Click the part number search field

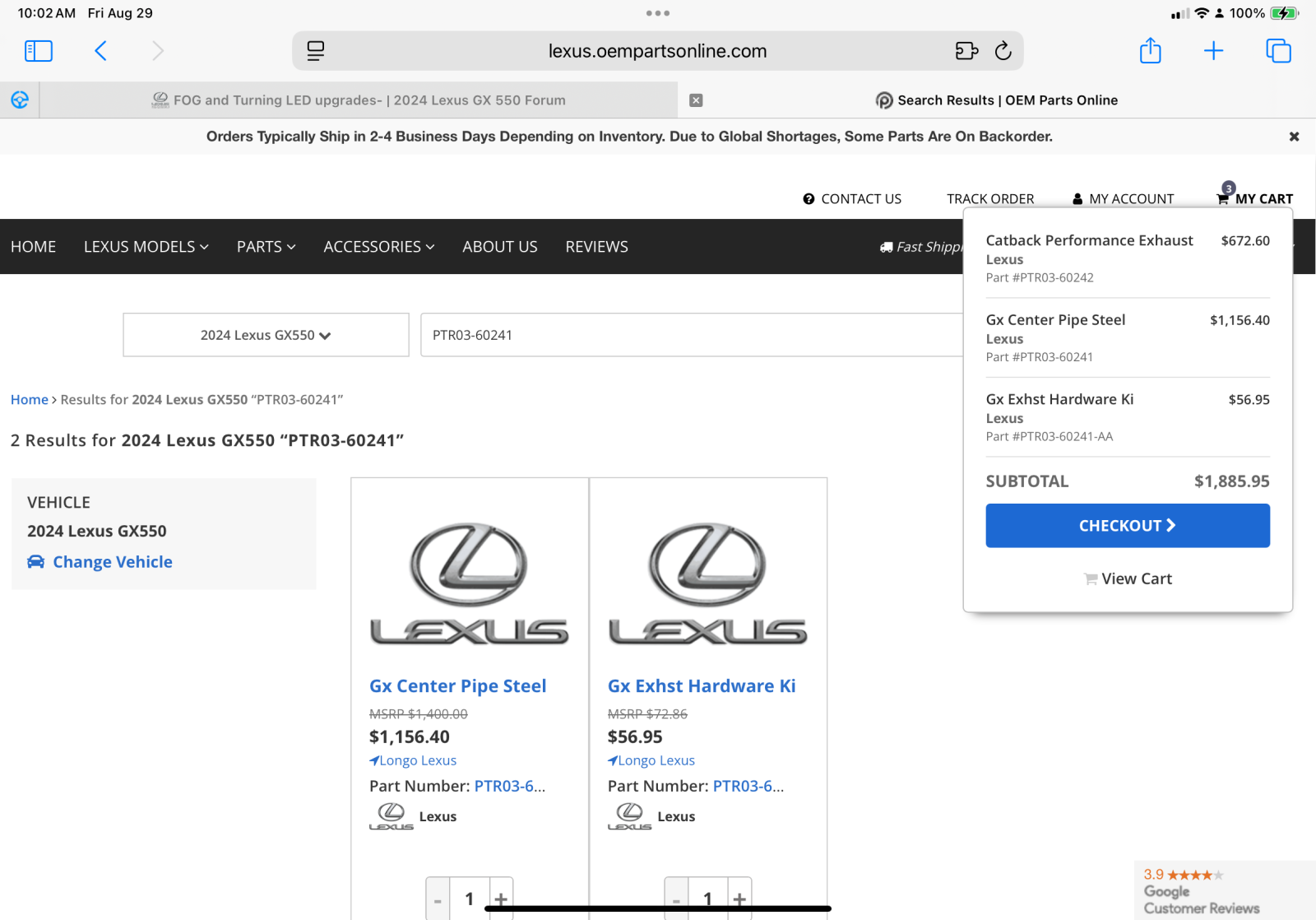pyautogui.click(x=691, y=335)
